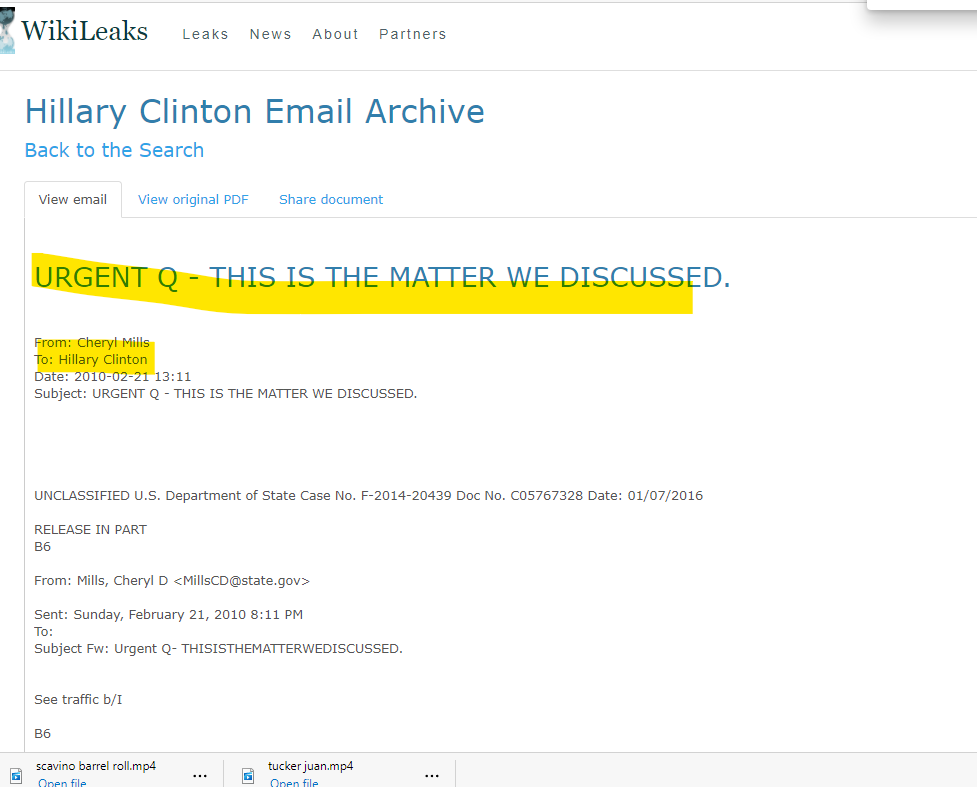Click the 'To: Hillary Clinton' line

coord(91,360)
